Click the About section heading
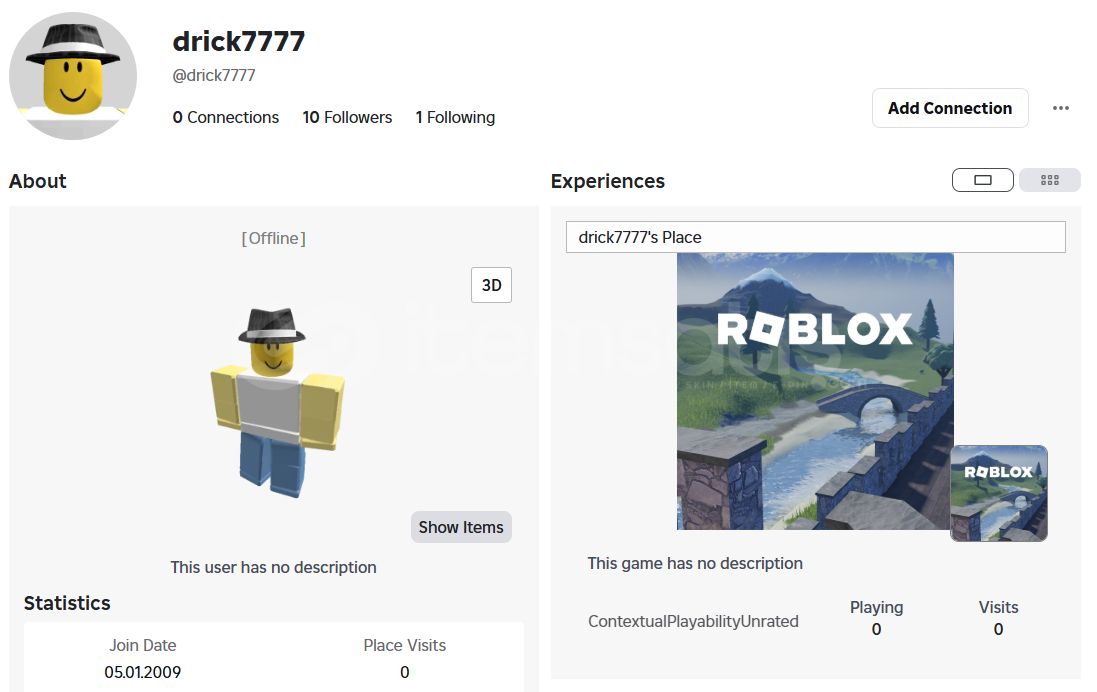 coord(38,181)
